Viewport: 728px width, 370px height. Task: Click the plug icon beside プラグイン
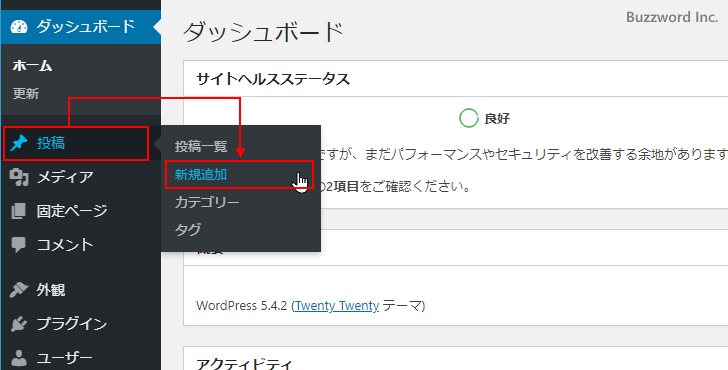point(19,324)
